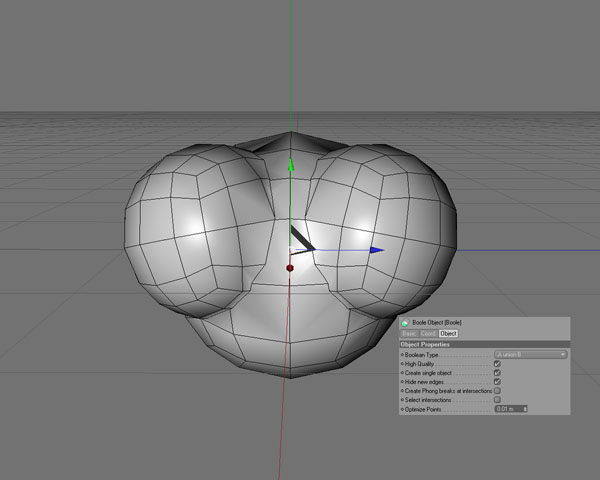Screen dimensions: 600x480
Task: Enable Create Phong breaks at intersections
Action: click(x=497, y=391)
